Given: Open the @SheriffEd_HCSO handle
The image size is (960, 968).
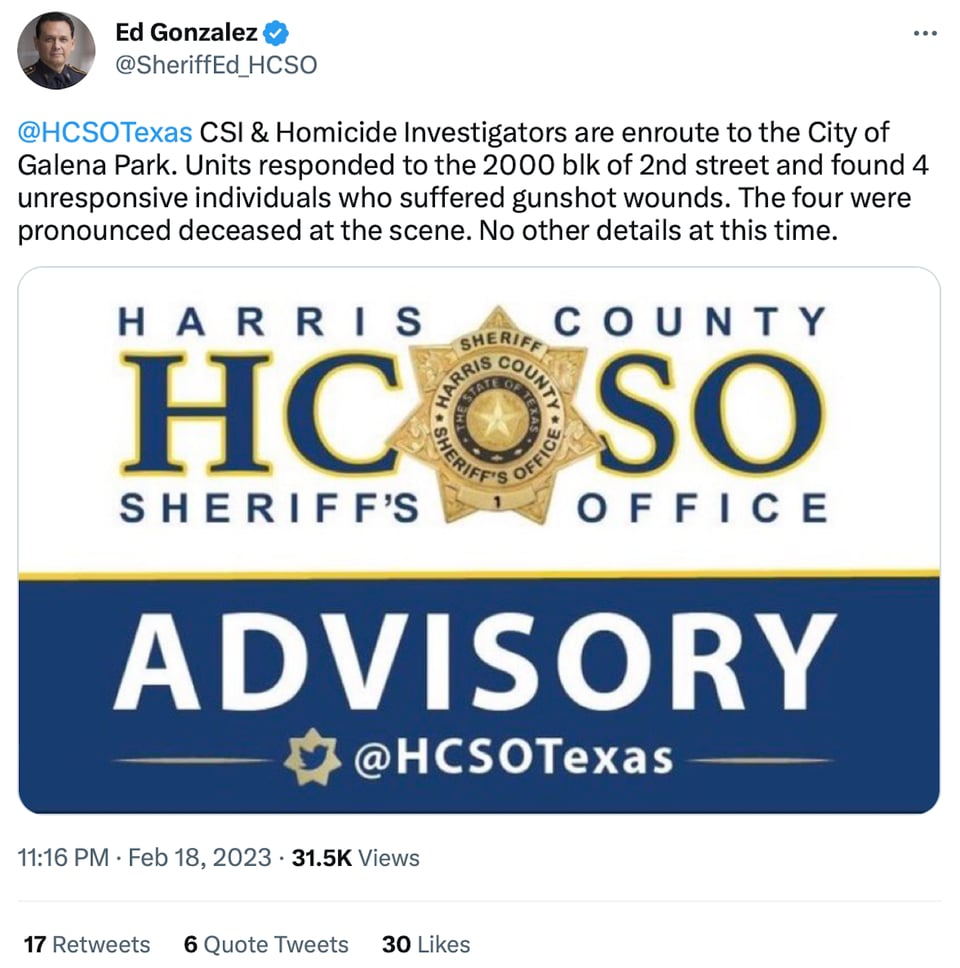Looking at the screenshot, I should pyautogui.click(x=216, y=65).
